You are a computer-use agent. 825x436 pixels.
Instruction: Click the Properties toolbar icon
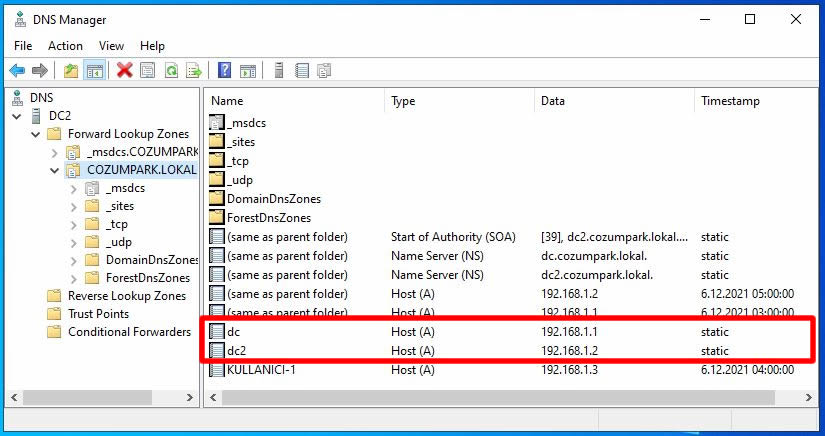(x=148, y=70)
